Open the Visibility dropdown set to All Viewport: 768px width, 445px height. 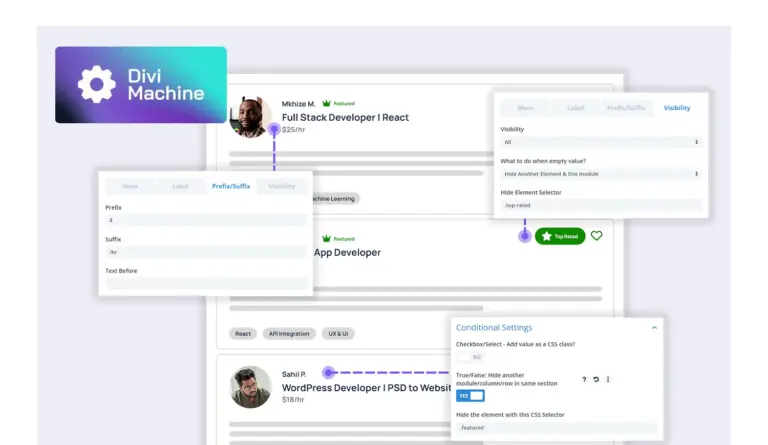pyautogui.click(x=601, y=142)
